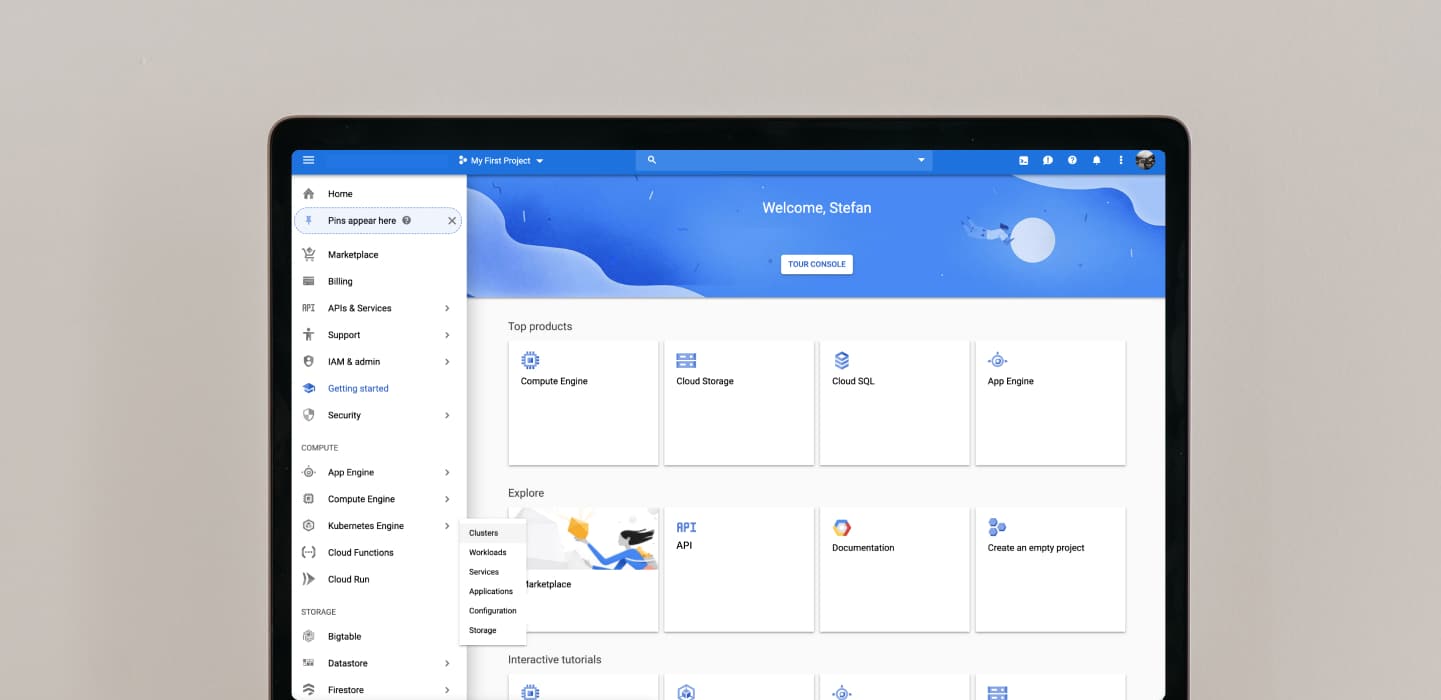Open the hamburger navigation menu
Viewport: 1441px width, 700px height.
point(309,160)
